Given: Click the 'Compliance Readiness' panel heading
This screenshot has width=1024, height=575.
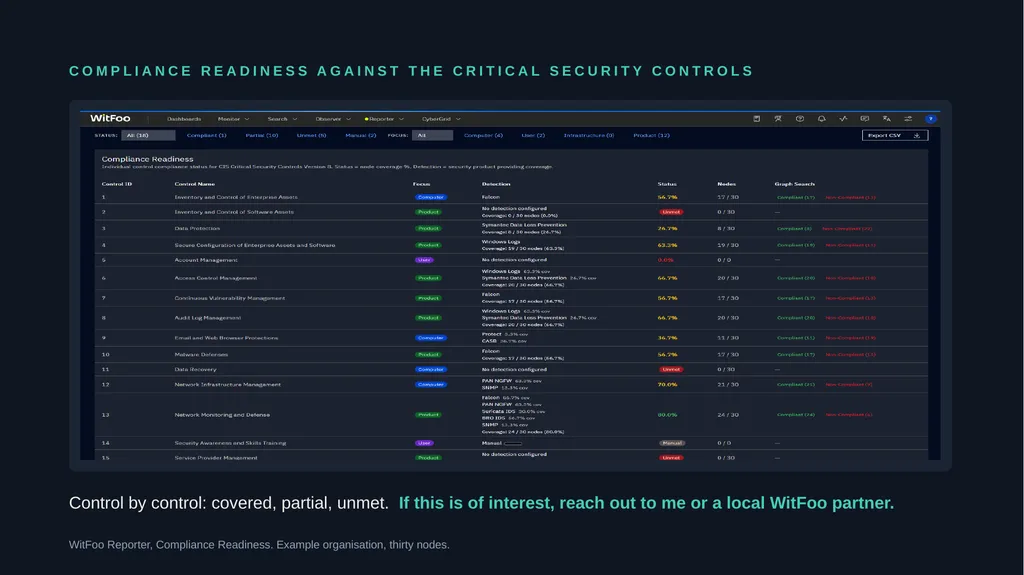Looking at the screenshot, I should 148,159.
